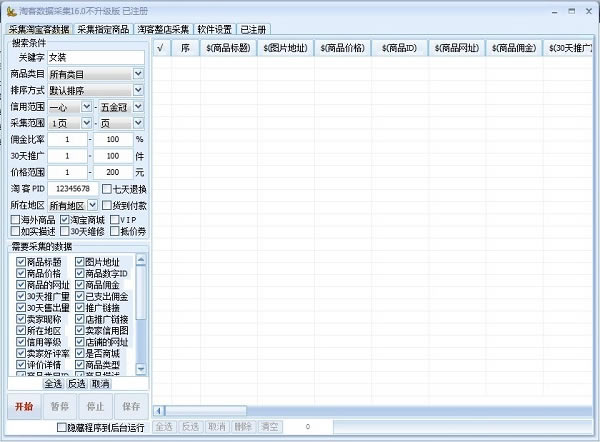Uncheck the 淘宝商城 option
This screenshot has height=442, width=600.
pyautogui.click(x=65, y=219)
